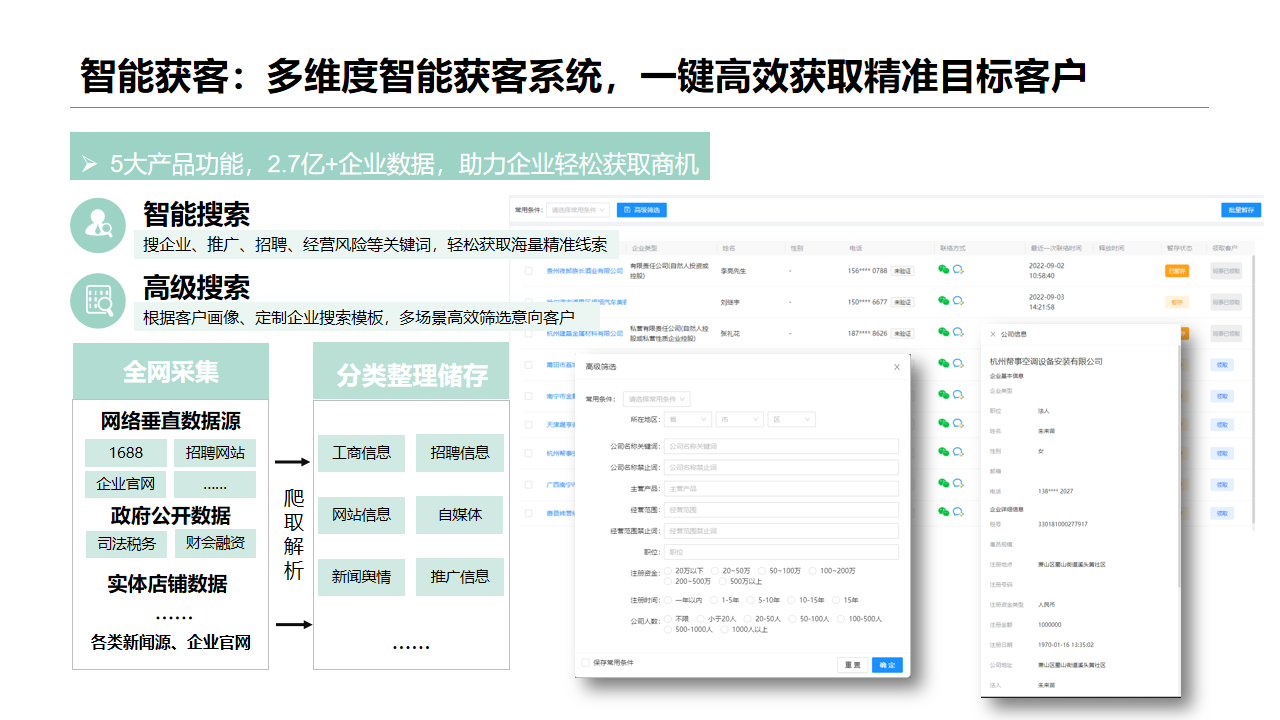Close the 公司信息 panel with X
The width and height of the screenshot is (1280, 720).
[992, 334]
